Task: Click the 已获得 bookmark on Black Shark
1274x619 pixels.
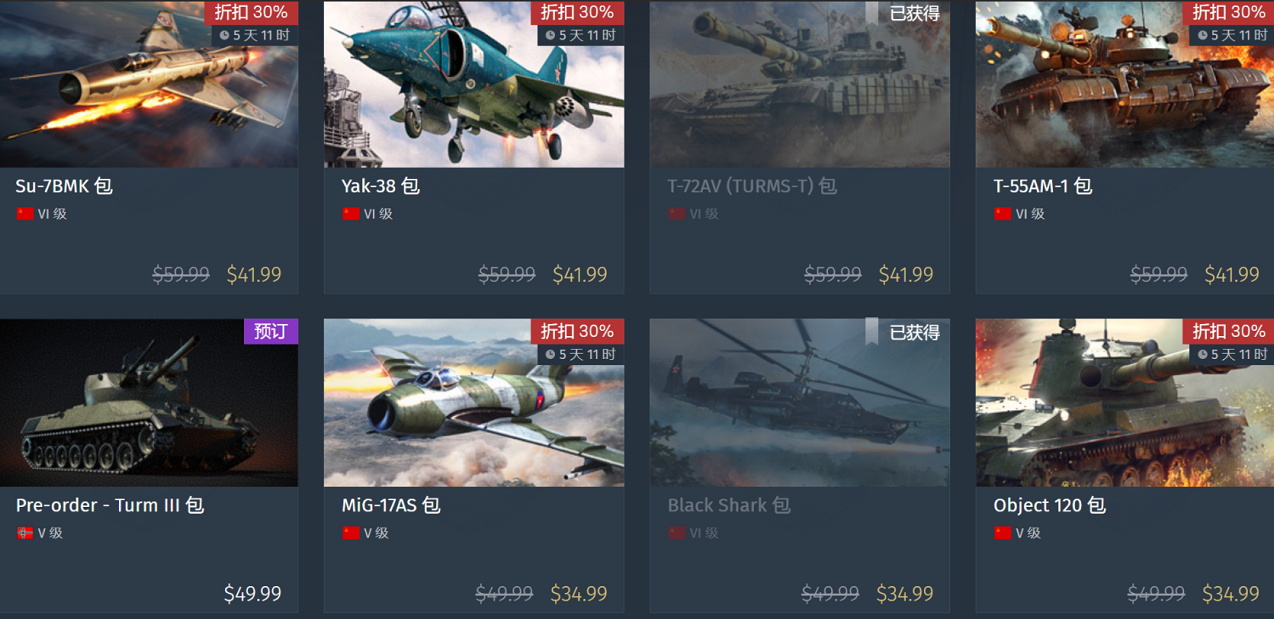Action: point(871,331)
